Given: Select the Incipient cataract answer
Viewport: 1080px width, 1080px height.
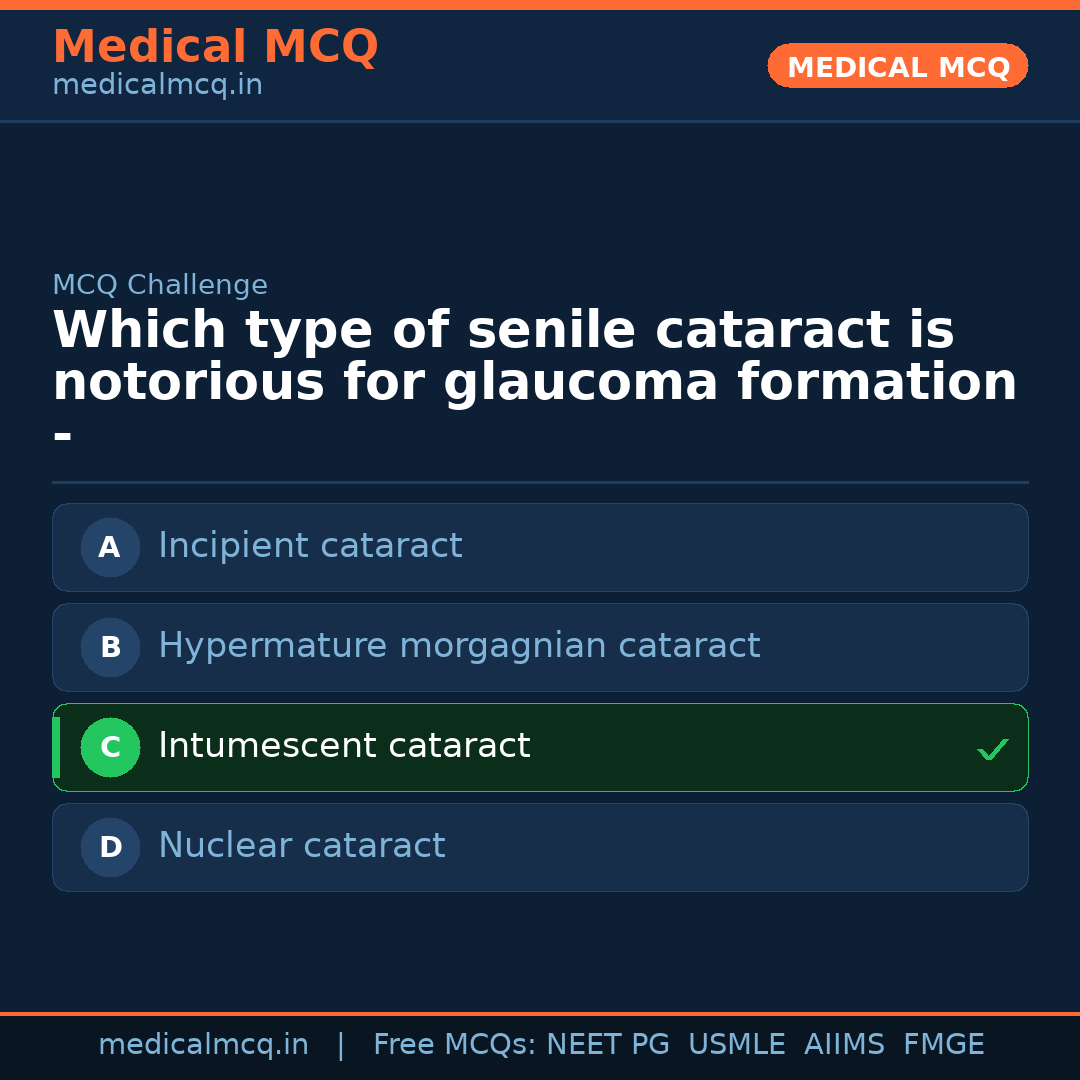Looking at the screenshot, I should 310,546.
